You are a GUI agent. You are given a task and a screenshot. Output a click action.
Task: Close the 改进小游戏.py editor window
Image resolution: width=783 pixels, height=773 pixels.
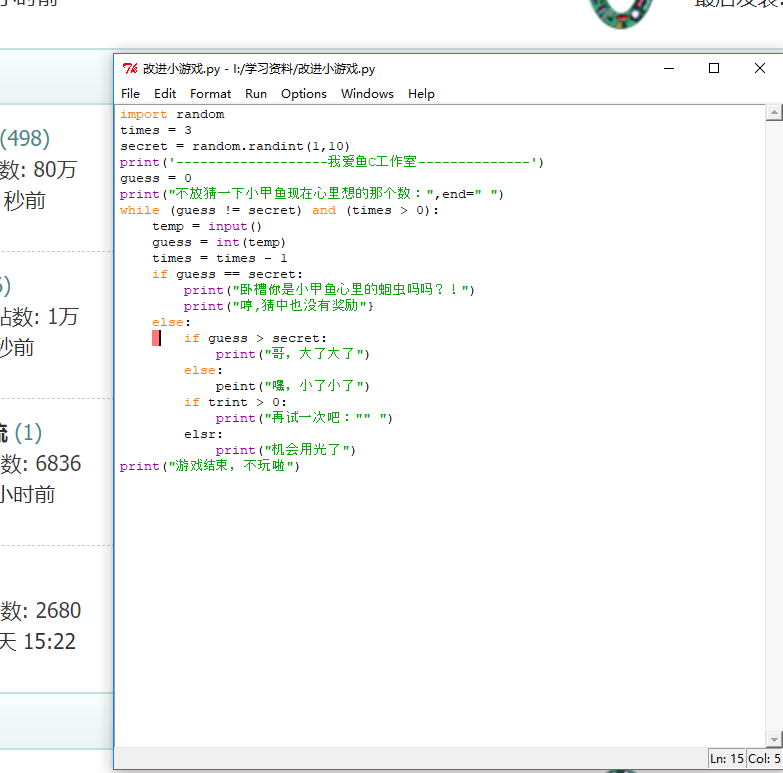760,68
